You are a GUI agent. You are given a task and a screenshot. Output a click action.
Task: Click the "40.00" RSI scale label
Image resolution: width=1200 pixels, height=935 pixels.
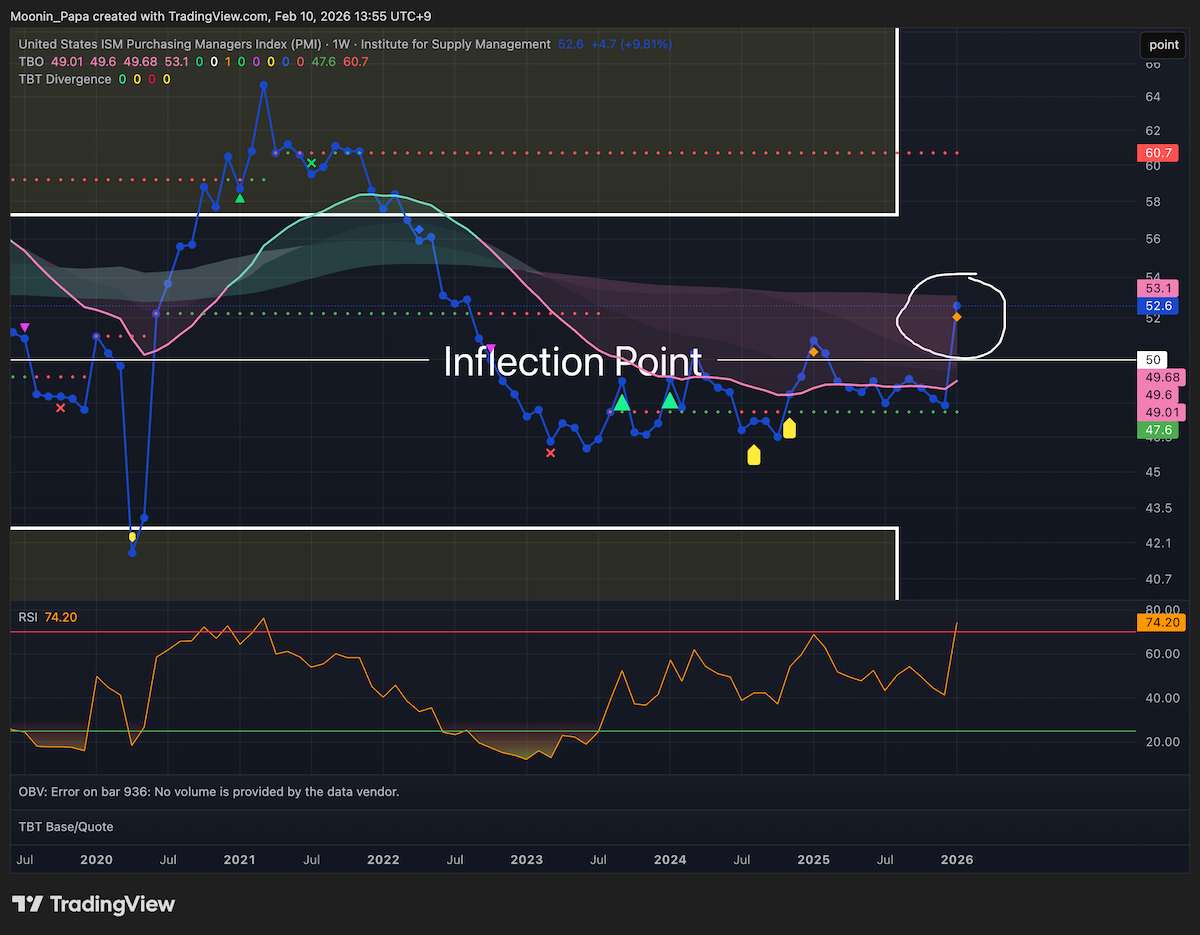pyautogui.click(x=1163, y=697)
